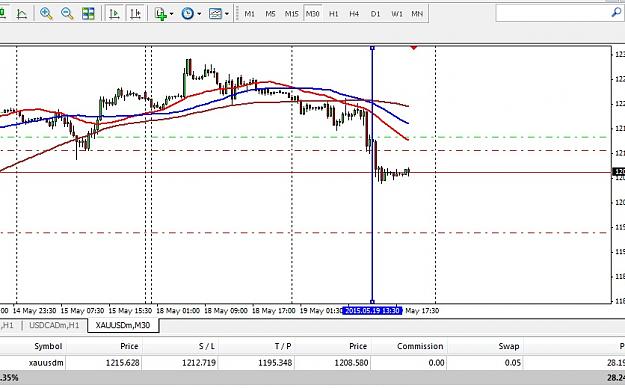
Task: Open the Templates dropdown arrow
Action: (x=226, y=14)
